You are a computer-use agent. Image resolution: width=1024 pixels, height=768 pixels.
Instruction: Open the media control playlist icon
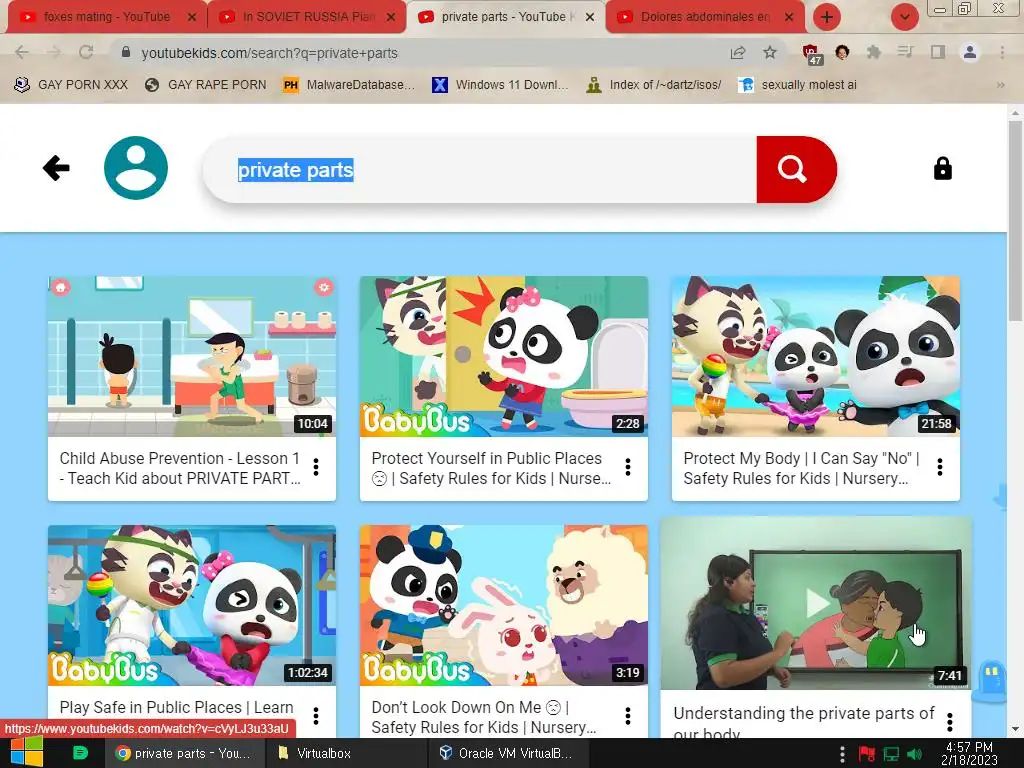tap(905, 52)
